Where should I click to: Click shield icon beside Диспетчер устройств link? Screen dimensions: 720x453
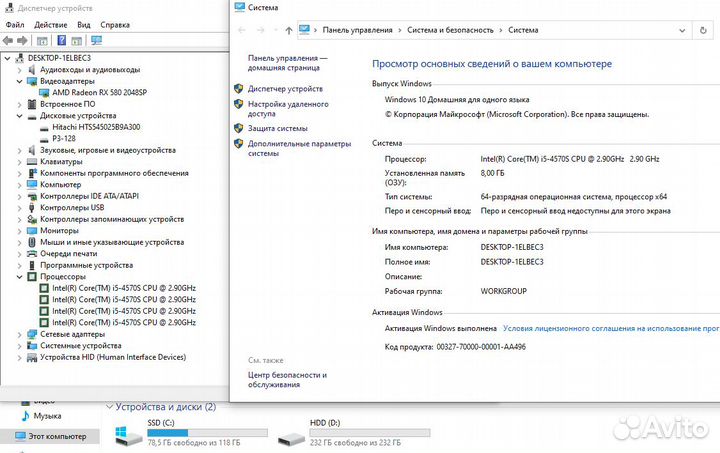click(x=238, y=88)
